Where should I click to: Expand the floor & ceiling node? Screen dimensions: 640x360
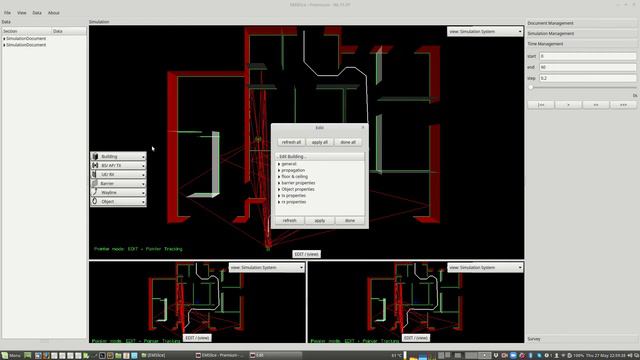tap(279, 177)
